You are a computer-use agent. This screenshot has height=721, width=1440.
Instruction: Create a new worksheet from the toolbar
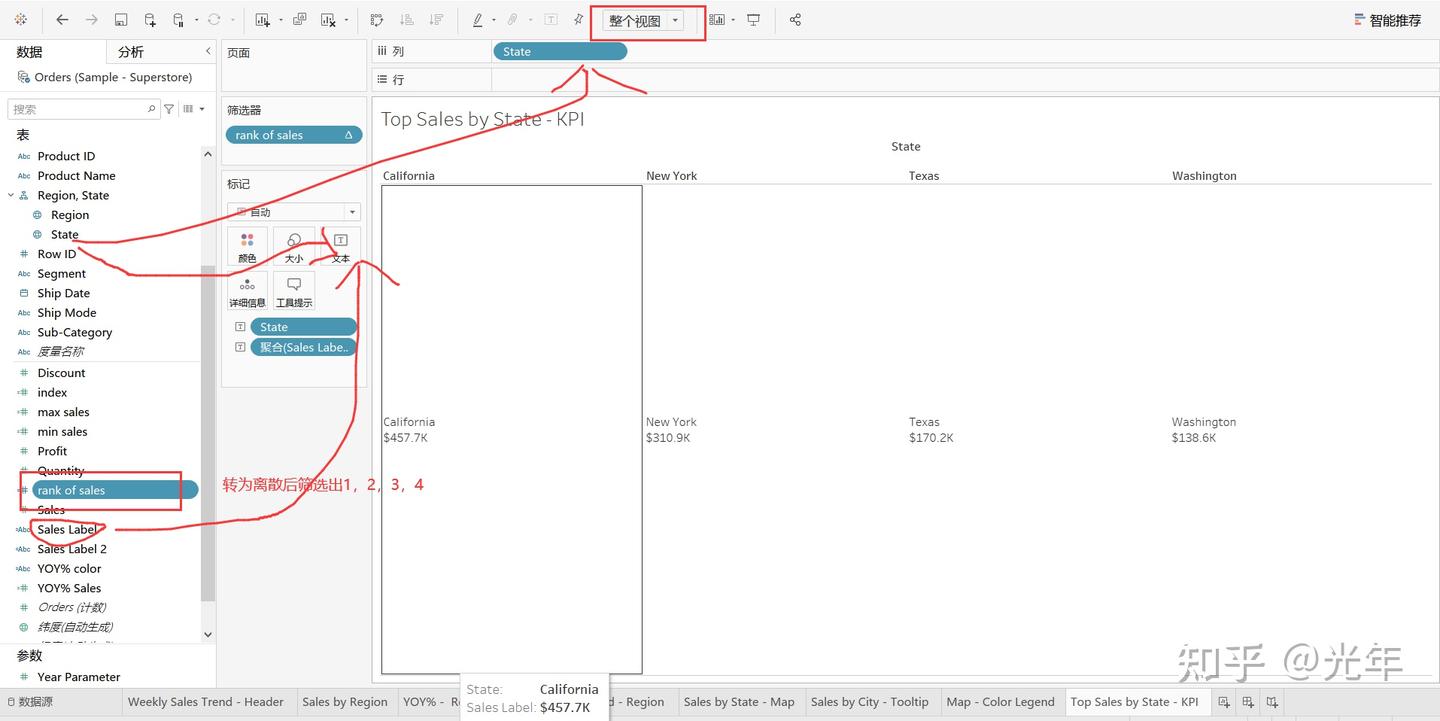click(x=263, y=20)
